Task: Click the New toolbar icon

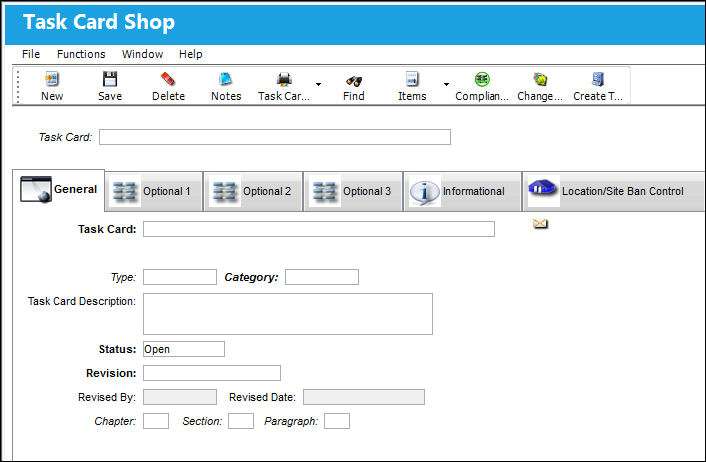Action: tap(52, 79)
